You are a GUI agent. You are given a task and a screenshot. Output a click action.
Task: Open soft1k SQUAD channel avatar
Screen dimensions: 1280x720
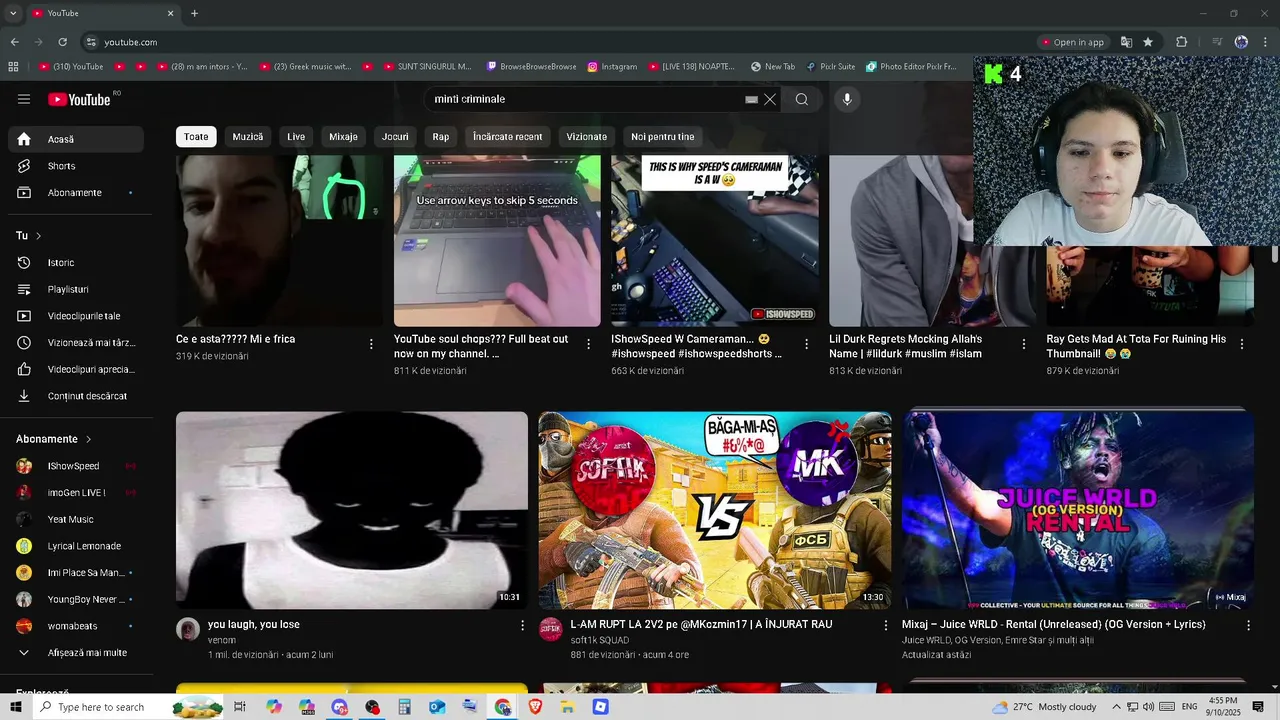[x=551, y=629]
